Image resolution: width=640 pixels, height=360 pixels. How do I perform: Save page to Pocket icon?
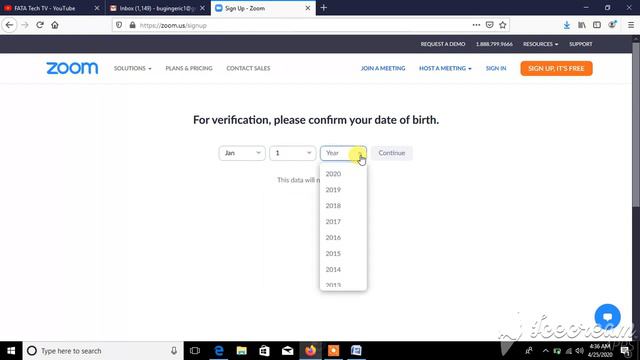point(489,25)
